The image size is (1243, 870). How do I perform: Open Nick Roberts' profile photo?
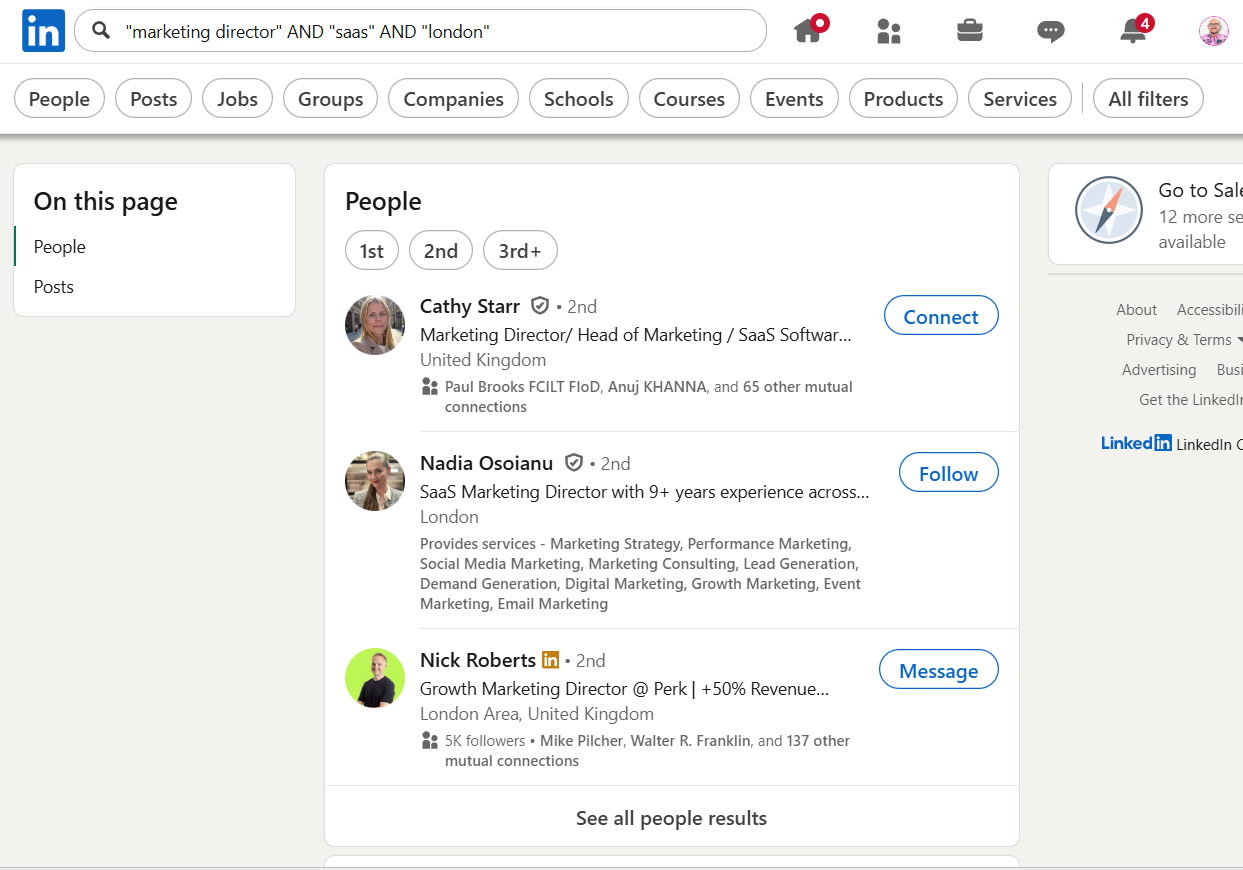coord(375,678)
